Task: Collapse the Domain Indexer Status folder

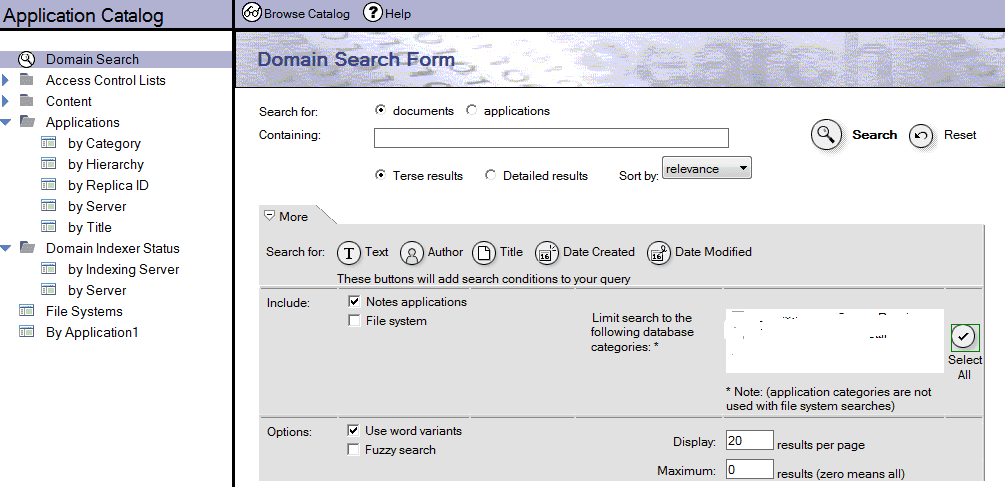Action: (x=6, y=248)
